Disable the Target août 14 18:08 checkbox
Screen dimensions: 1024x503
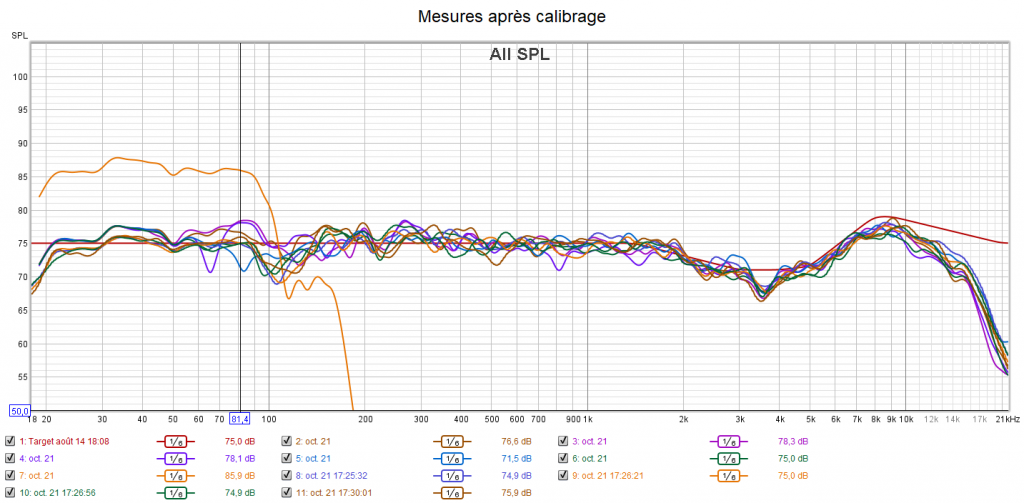tap(10, 441)
